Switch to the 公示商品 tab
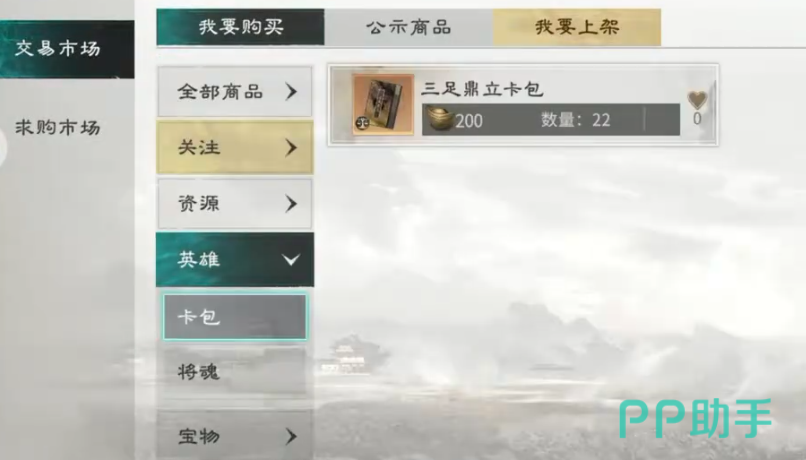The height and width of the screenshot is (460, 806). pyautogui.click(x=409, y=27)
